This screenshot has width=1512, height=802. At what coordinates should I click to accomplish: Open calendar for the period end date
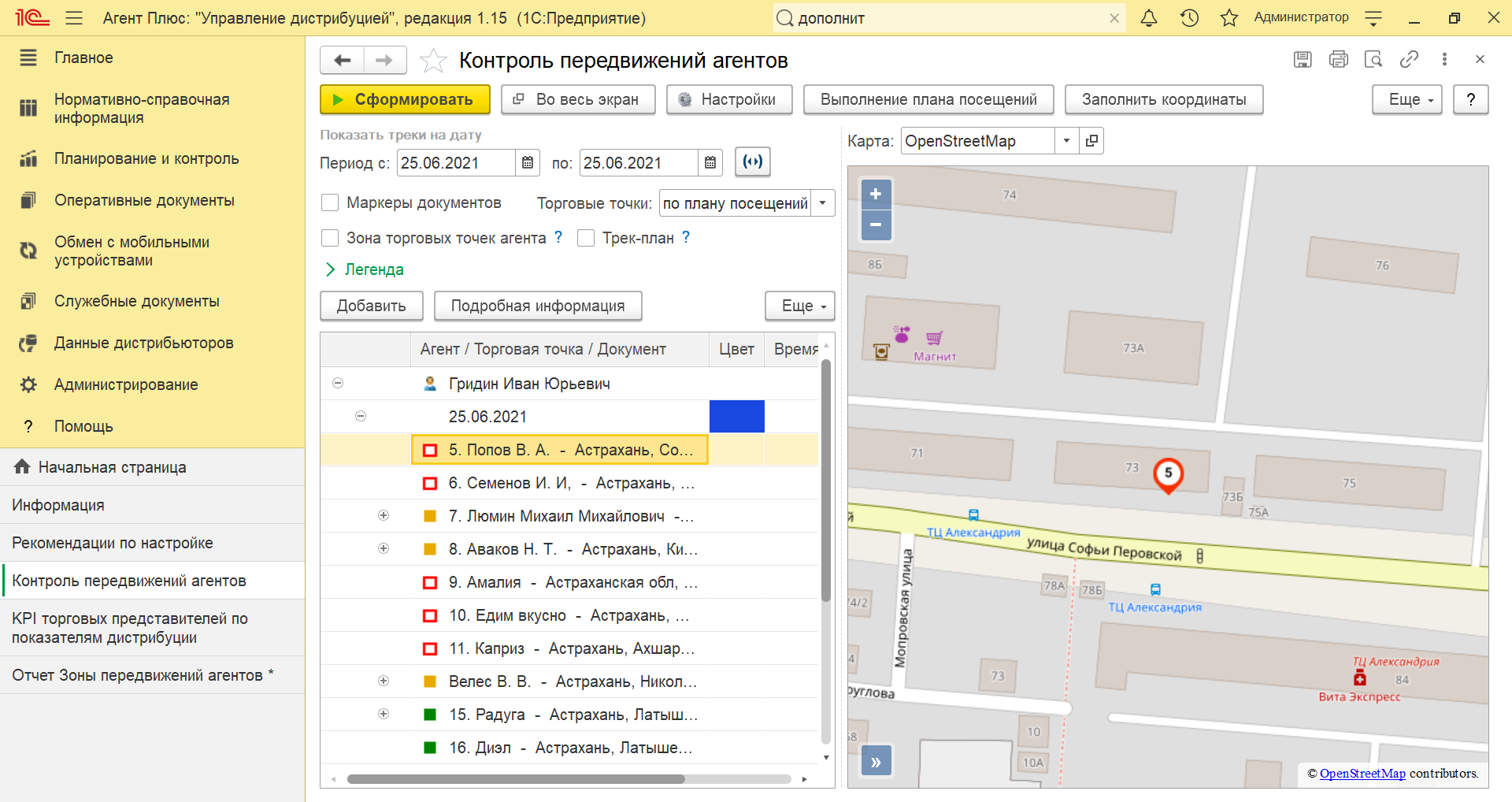pos(710,163)
